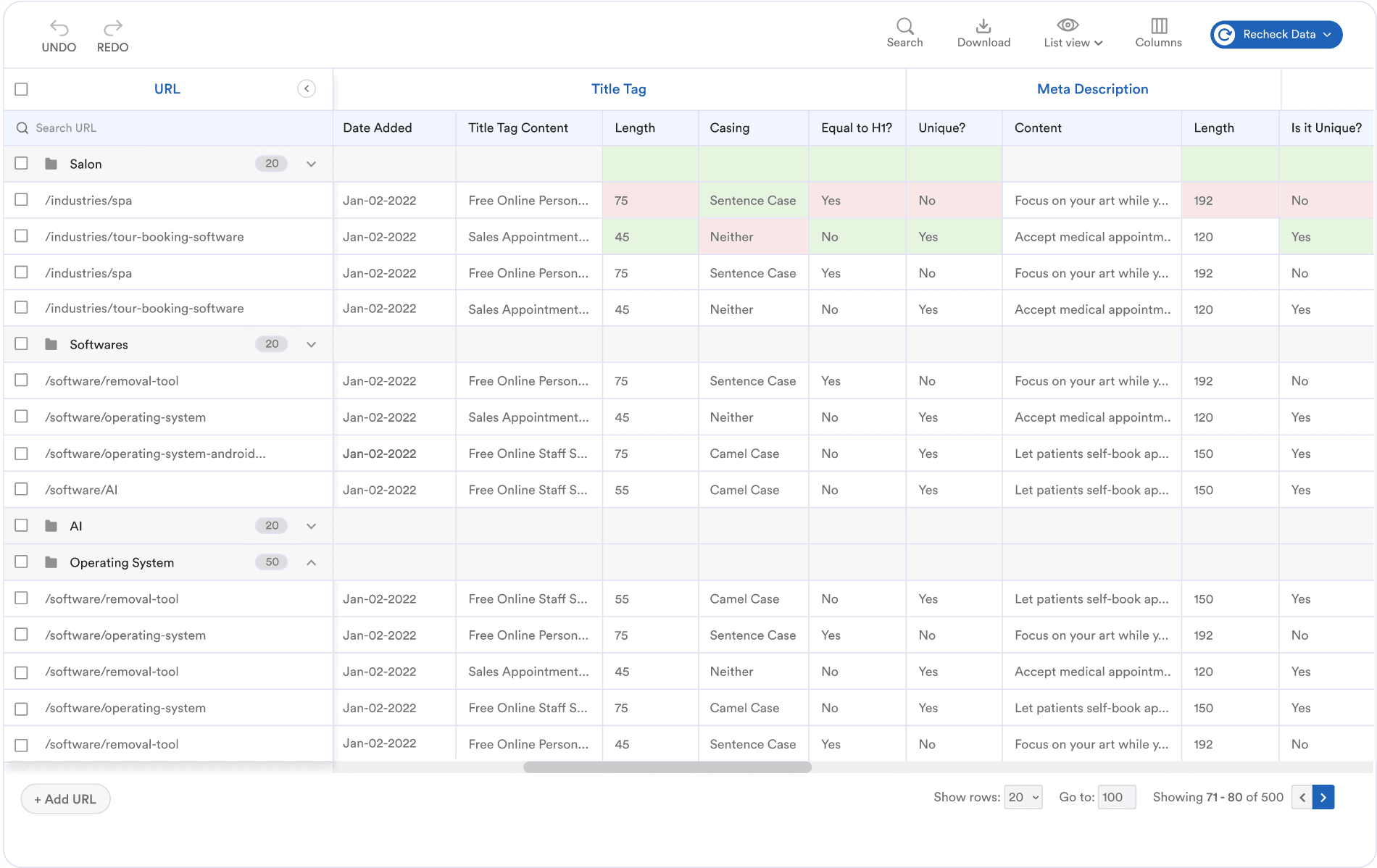Click the UNDO label
1377x868 pixels.
point(59,47)
